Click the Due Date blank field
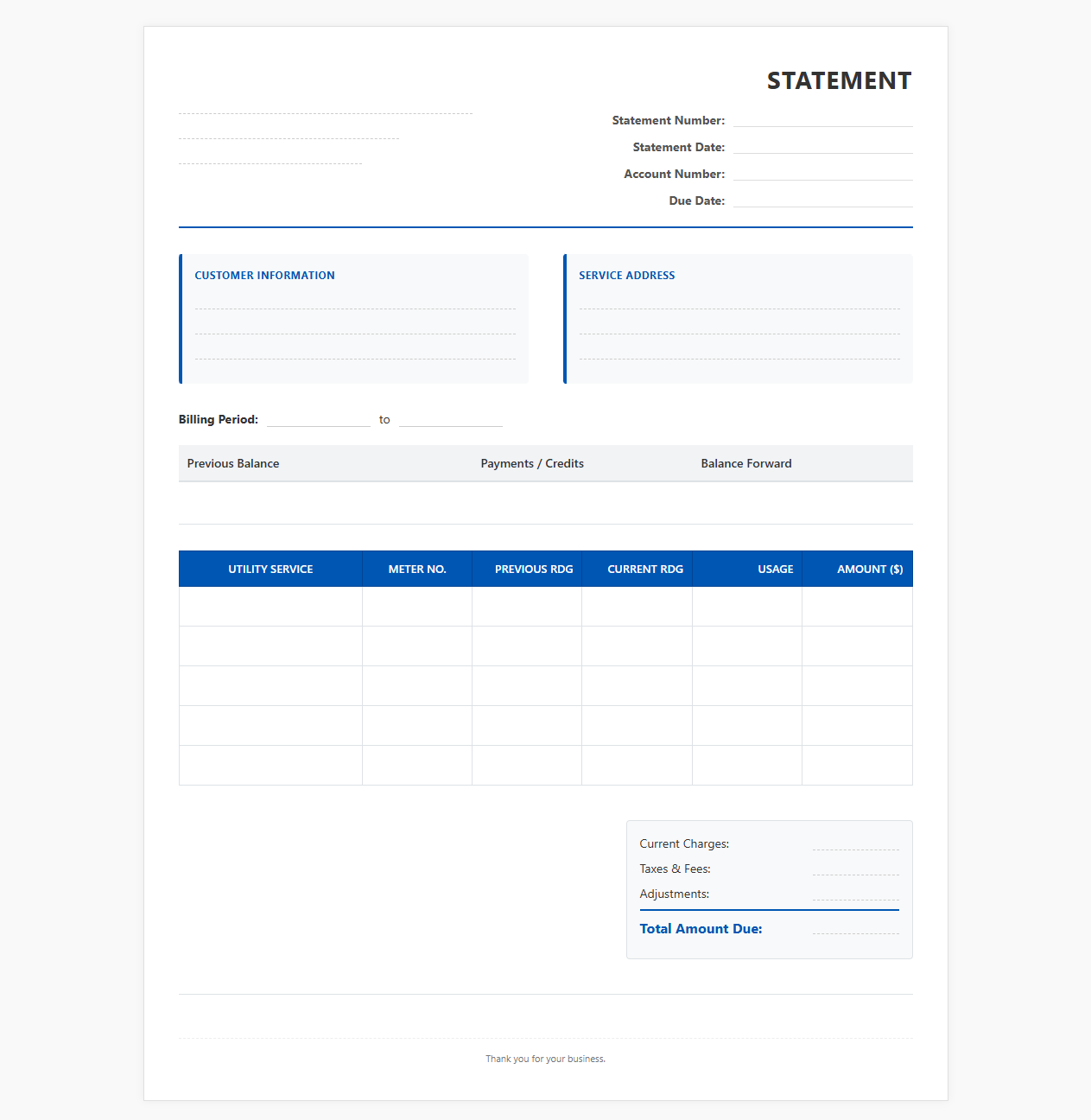Viewport: 1091px width, 1120px height. point(822,200)
